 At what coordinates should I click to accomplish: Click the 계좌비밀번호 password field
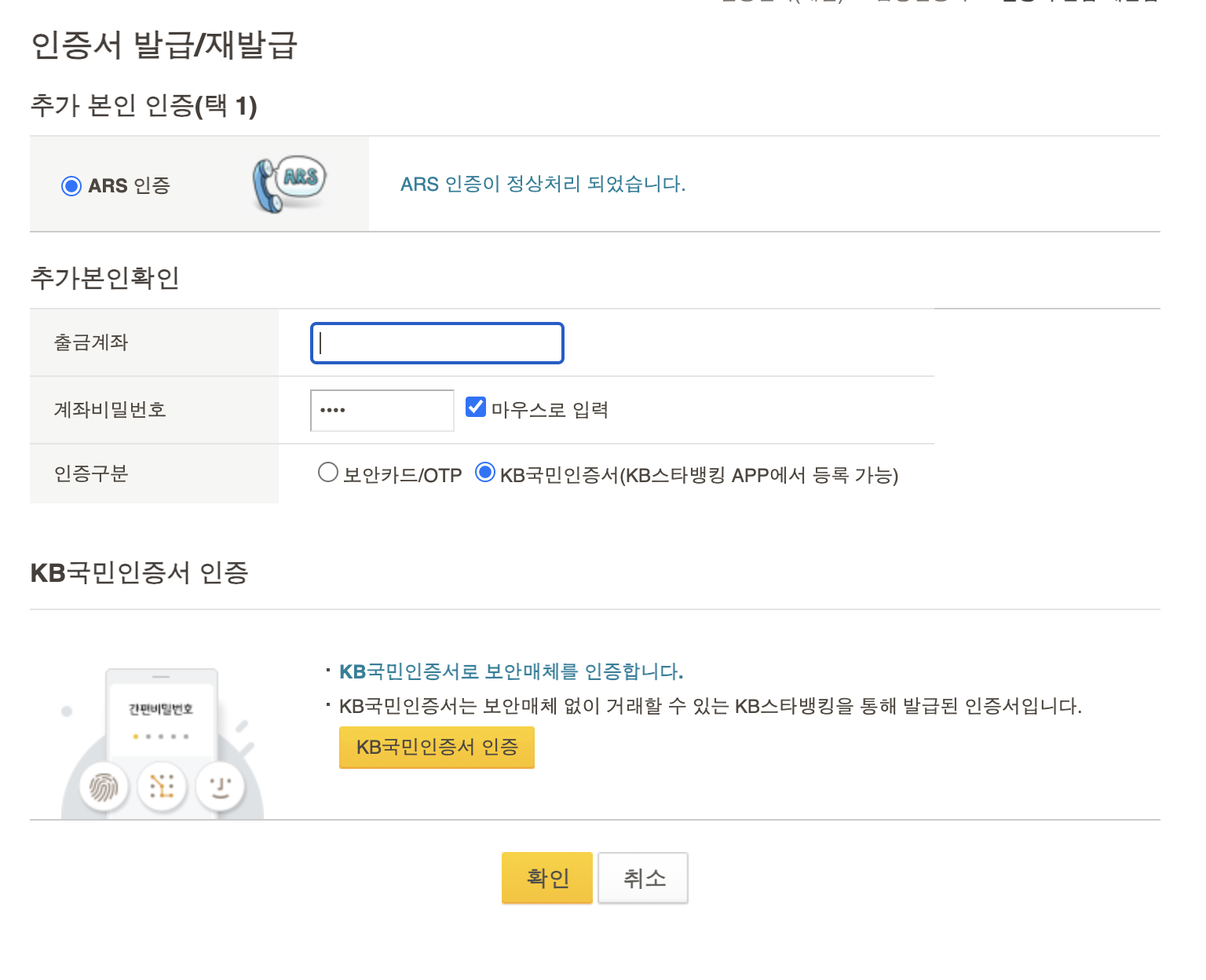[x=382, y=410]
